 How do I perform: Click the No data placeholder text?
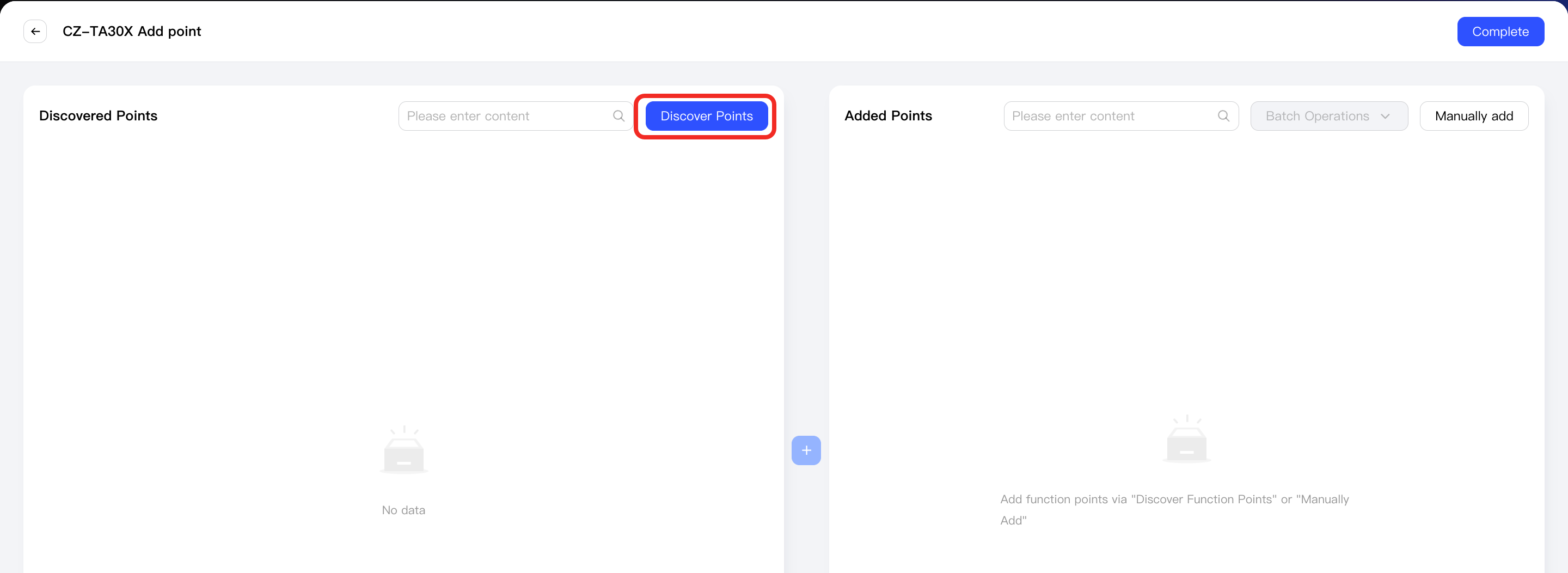coord(403,510)
